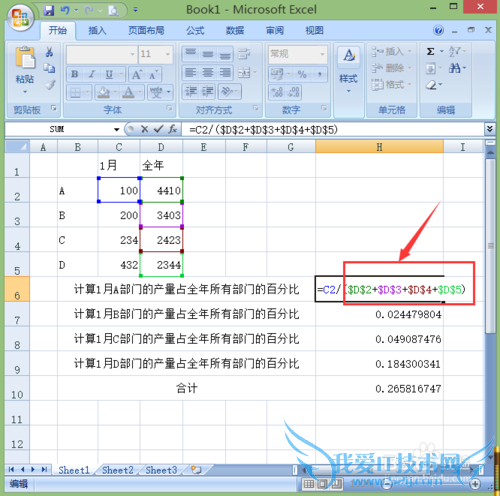The image size is (500, 496).
Task: Toggle bold formatting
Action: 75,74
